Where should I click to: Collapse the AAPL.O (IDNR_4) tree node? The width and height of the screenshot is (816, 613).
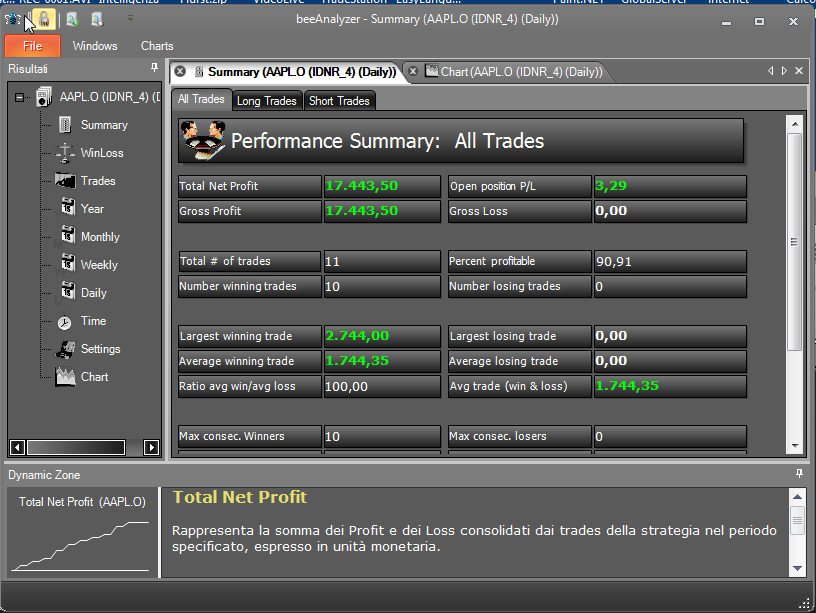(19, 97)
